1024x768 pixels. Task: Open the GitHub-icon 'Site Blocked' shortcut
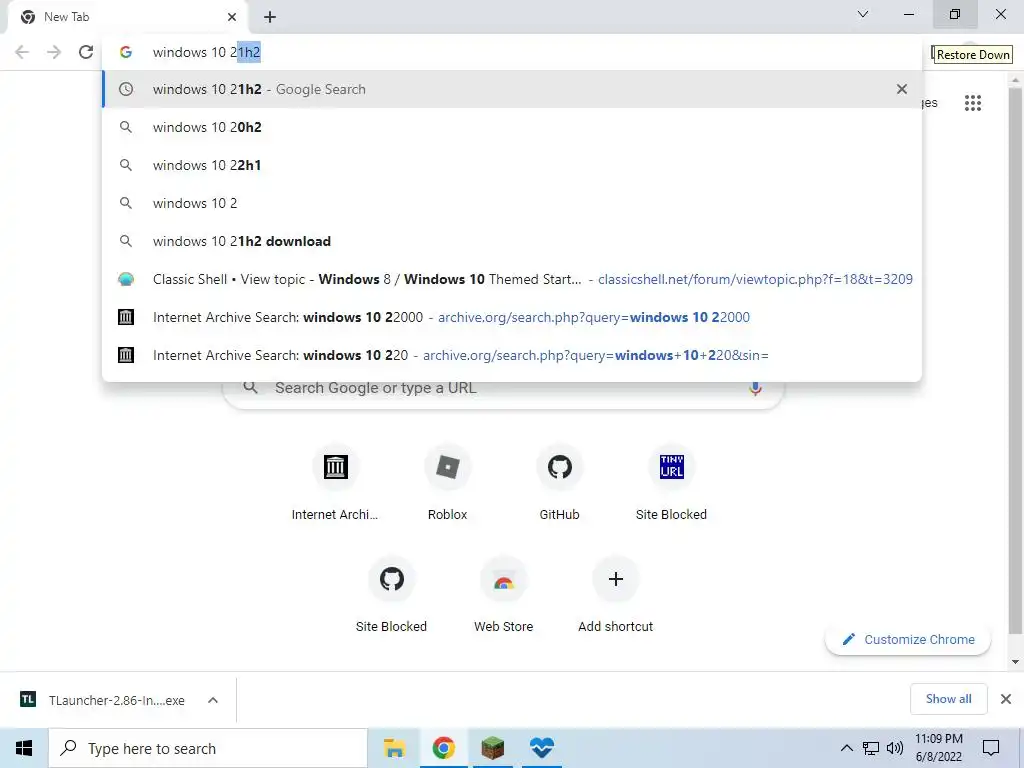click(x=391, y=595)
